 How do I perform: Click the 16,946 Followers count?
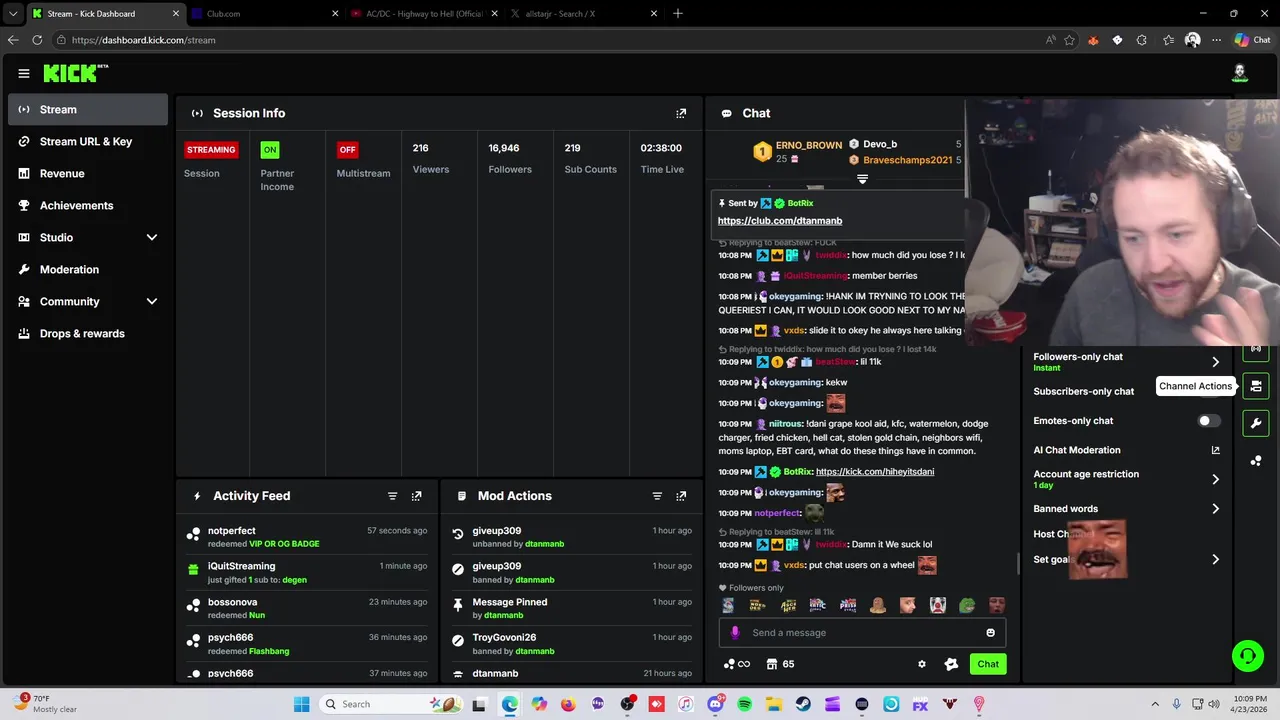[x=504, y=148]
